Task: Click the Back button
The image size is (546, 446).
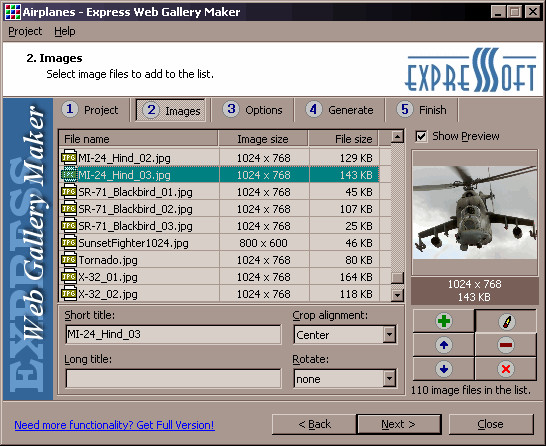Action: 314,424
